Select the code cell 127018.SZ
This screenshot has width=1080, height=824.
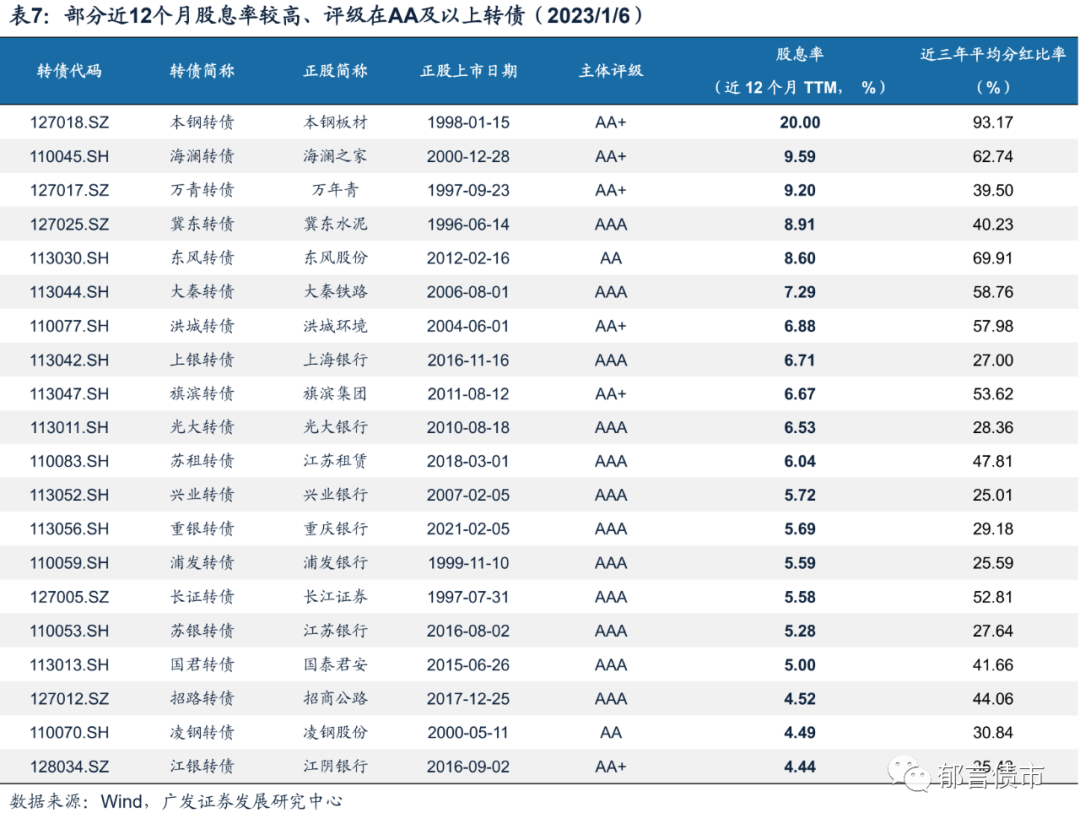click(69, 123)
